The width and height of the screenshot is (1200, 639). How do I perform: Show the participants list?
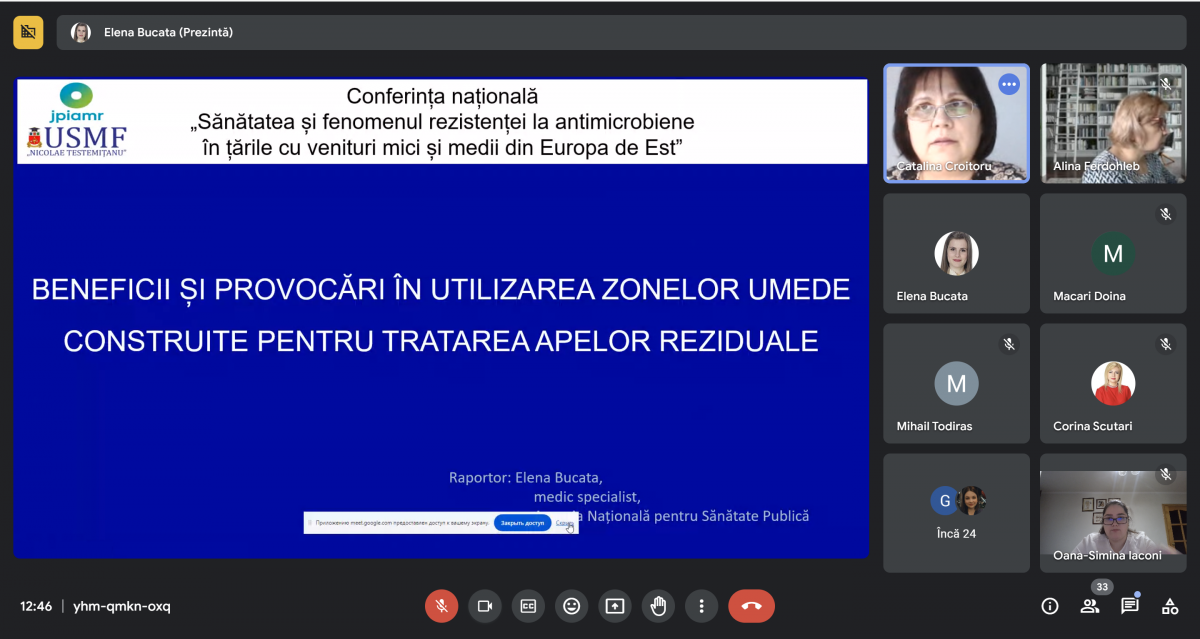[1089, 606]
